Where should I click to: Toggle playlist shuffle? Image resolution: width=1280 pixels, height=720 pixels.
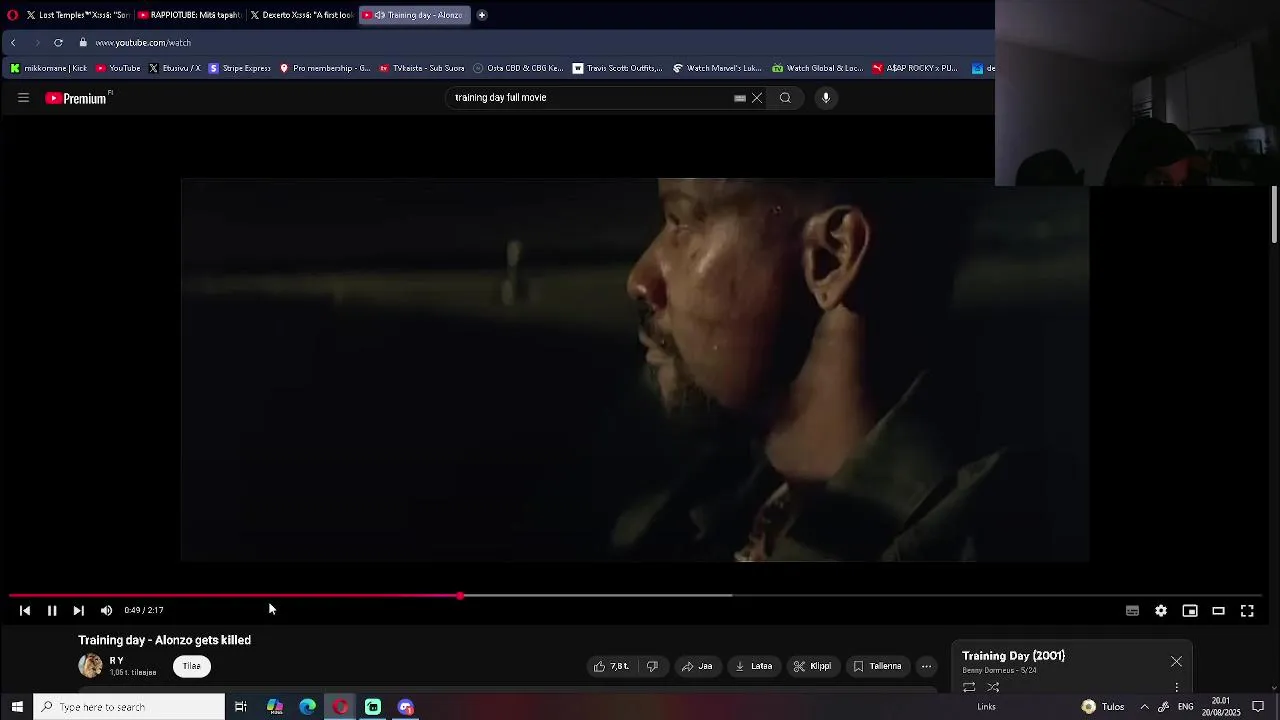[993, 687]
